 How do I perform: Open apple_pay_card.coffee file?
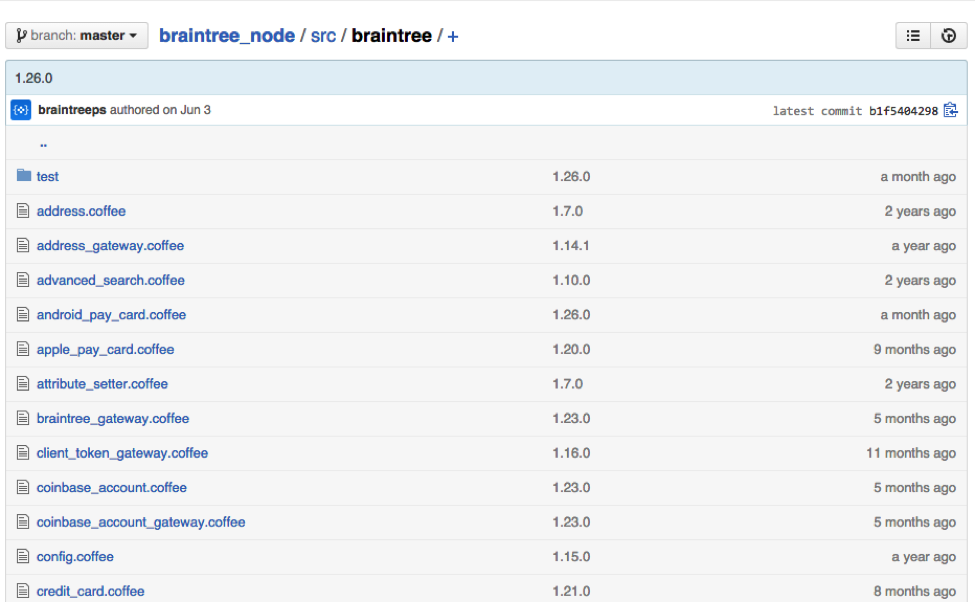point(105,349)
